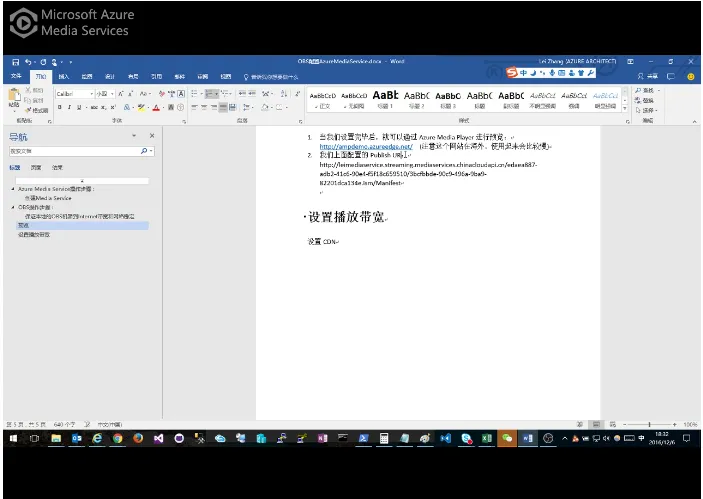Open the 文件 File tab
The height and width of the screenshot is (499, 703).
pos(16,76)
